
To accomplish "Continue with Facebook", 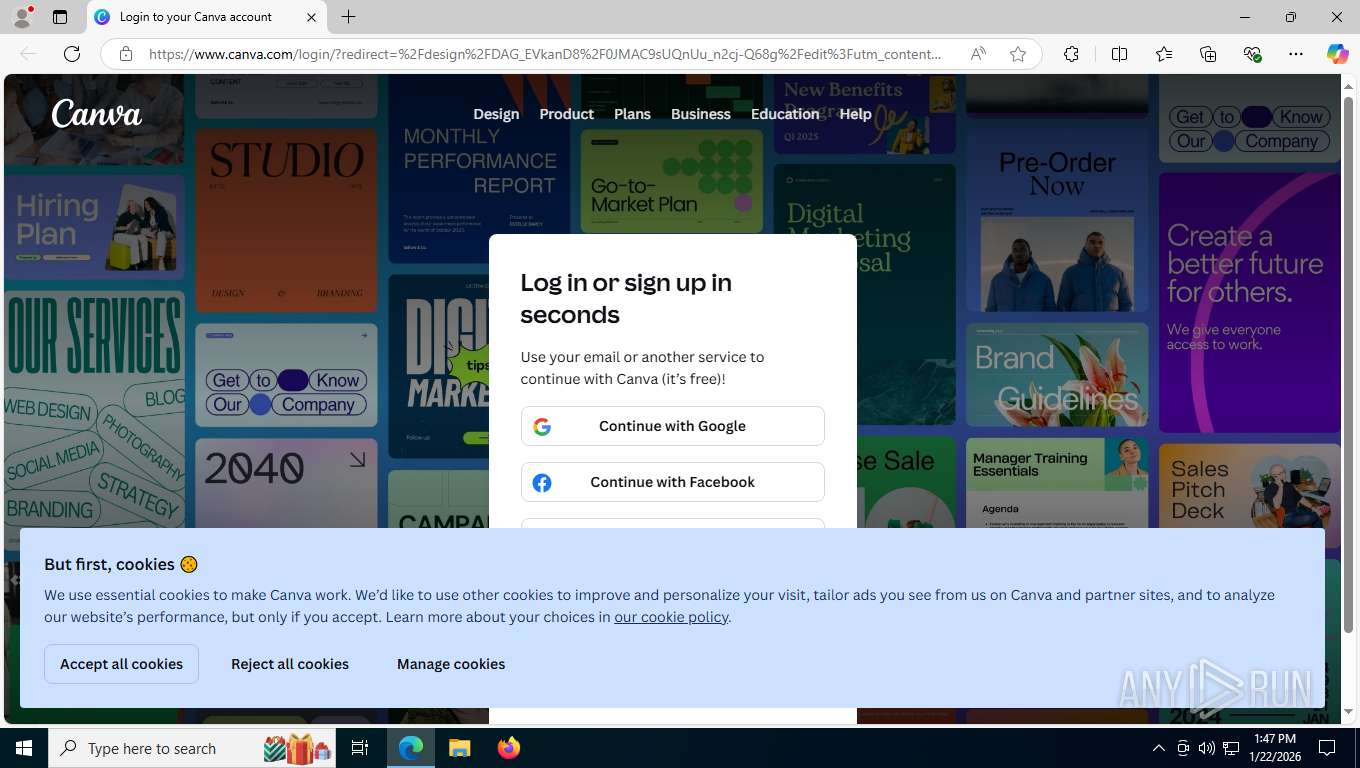I will (673, 482).
